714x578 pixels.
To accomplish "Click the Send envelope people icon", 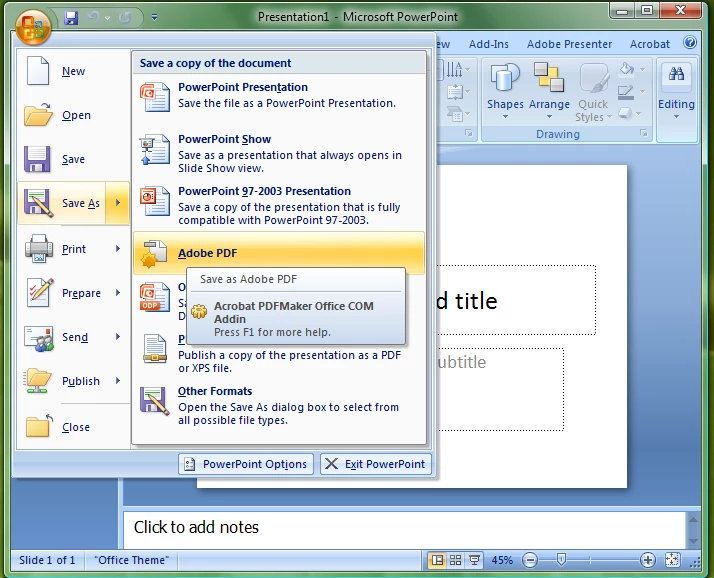I will [x=39, y=338].
